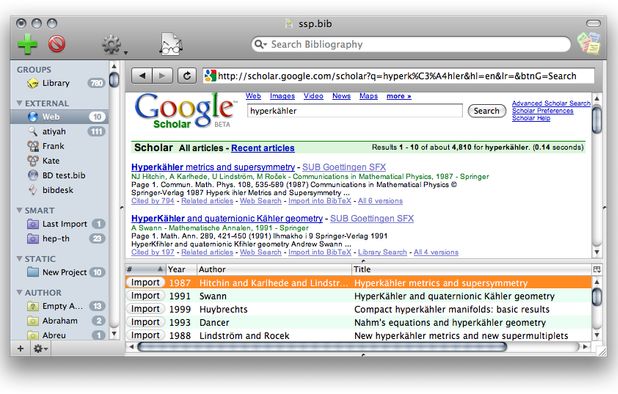Open the Images link in Google navigation
The image size is (618, 394).
(x=282, y=96)
